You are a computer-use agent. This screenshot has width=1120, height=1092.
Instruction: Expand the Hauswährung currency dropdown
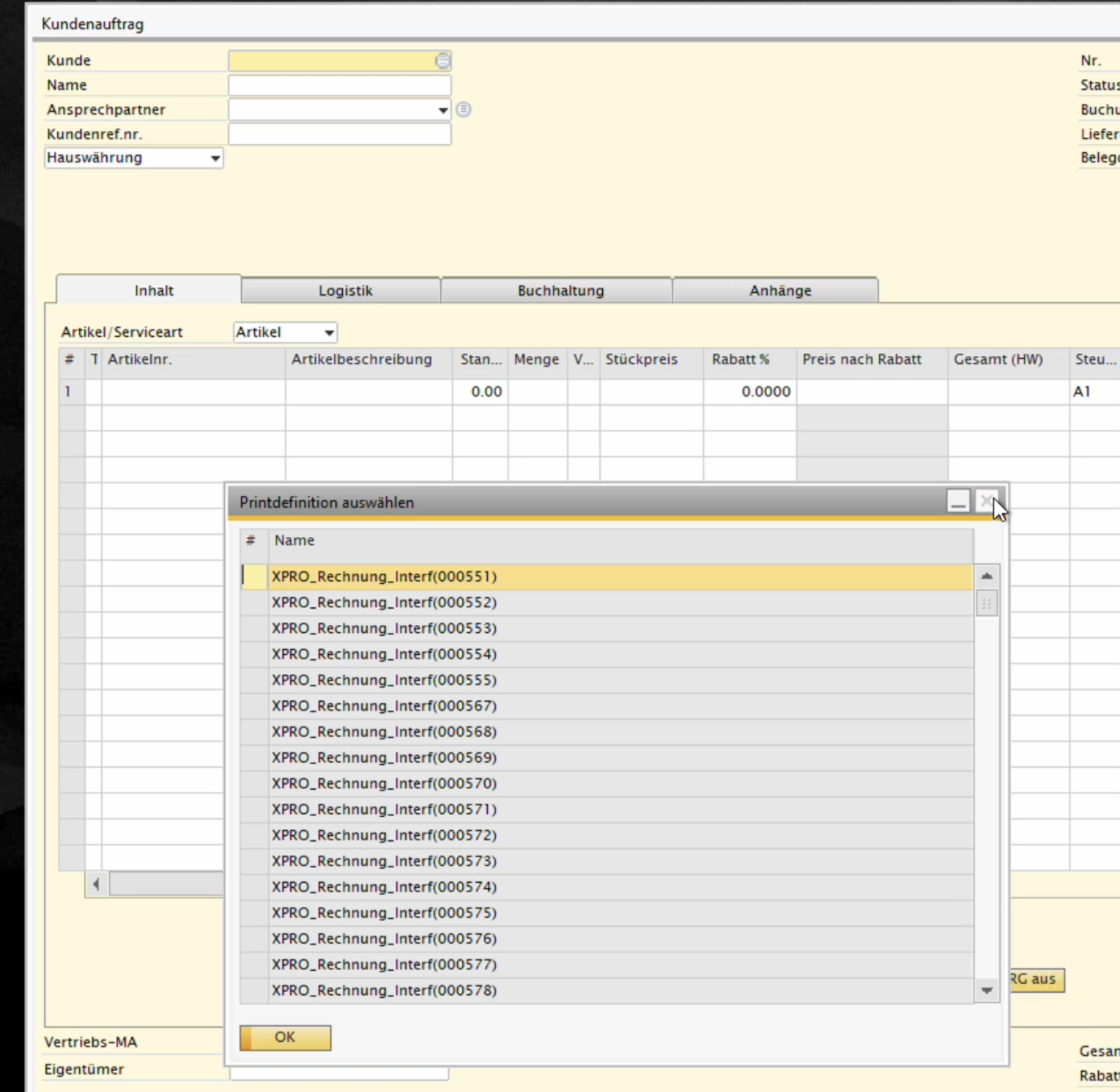point(215,158)
